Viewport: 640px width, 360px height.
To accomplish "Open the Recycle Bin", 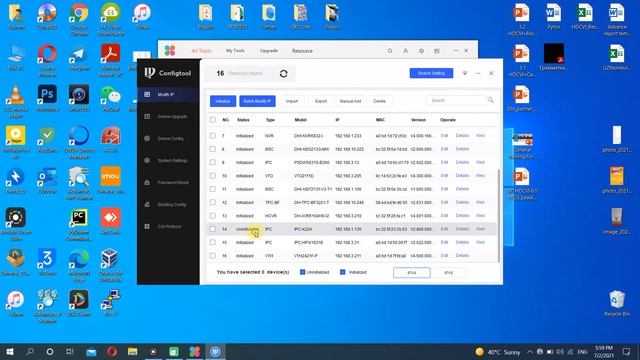I will [x=617, y=303].
